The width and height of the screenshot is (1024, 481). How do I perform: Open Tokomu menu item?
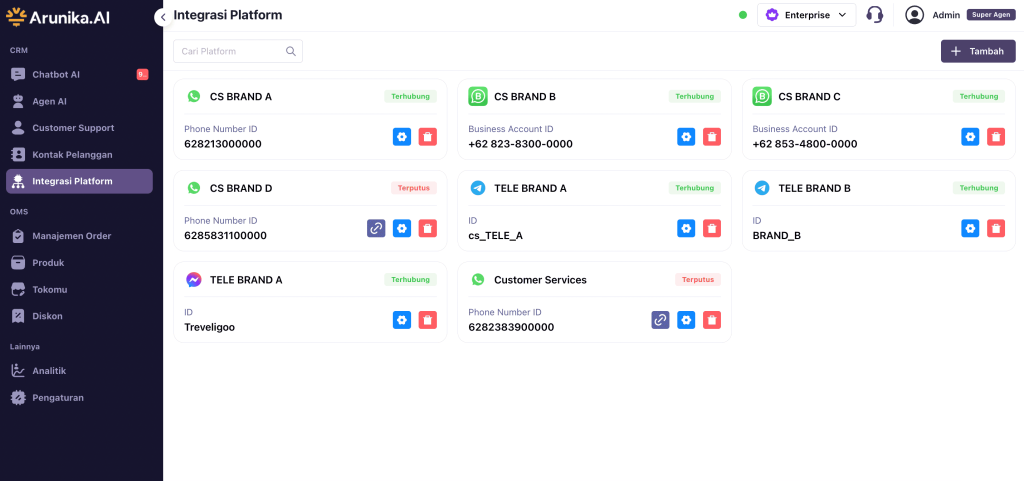[79, 289]
